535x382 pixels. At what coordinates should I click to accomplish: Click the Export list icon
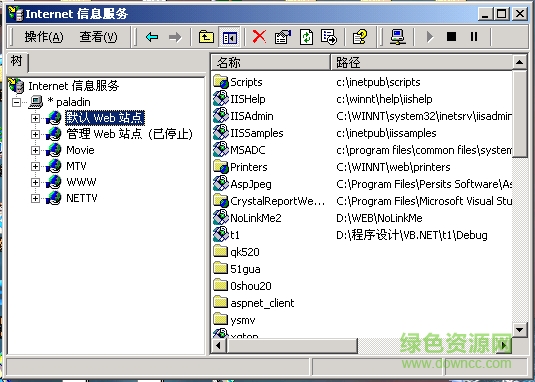tap(329, 37)
